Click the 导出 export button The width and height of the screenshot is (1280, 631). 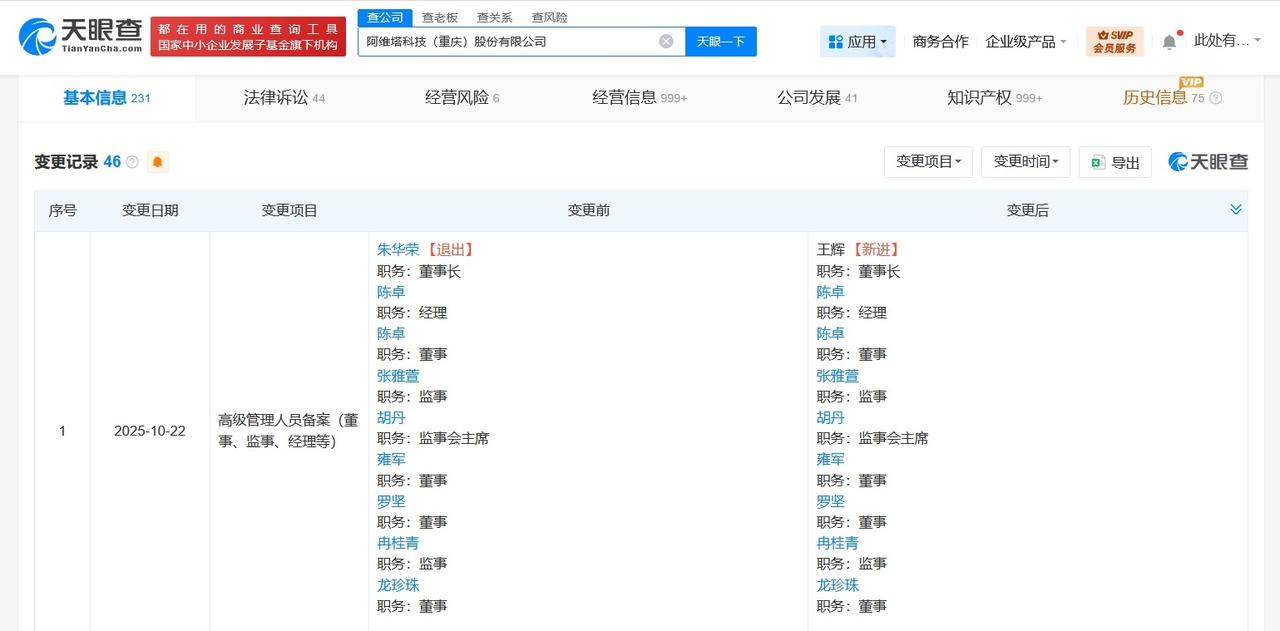(1115, 162)
